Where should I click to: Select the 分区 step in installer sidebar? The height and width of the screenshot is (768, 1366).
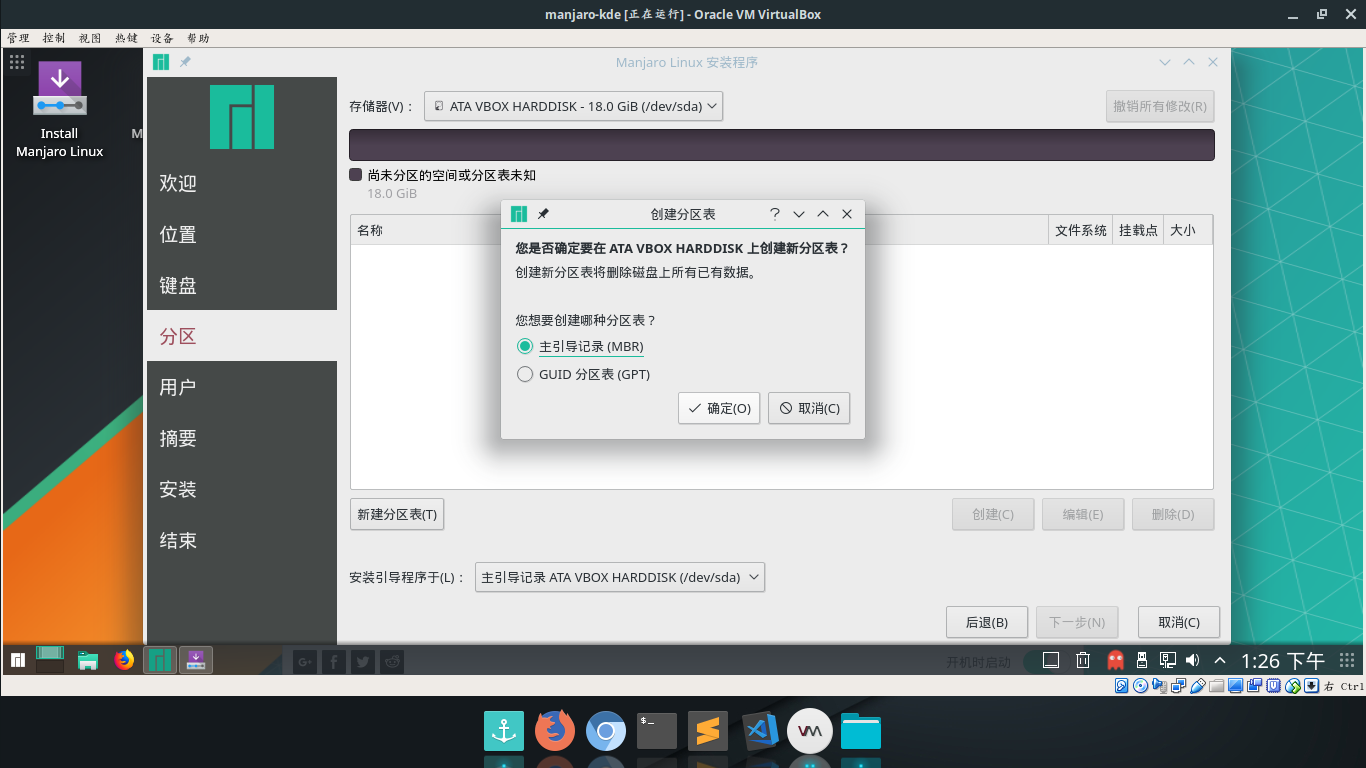click(242, 336)
